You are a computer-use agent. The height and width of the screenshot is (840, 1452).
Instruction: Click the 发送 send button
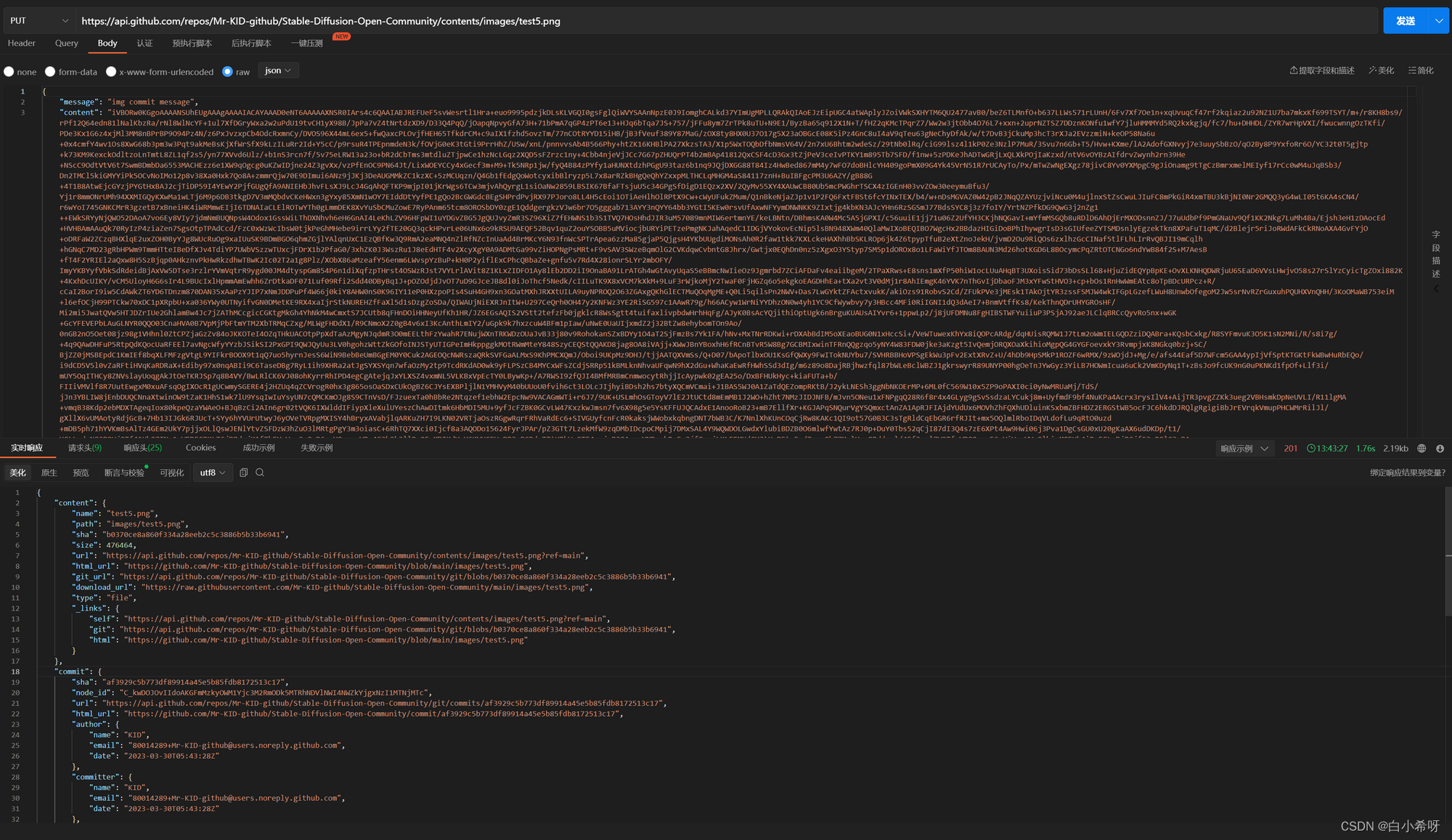[1406, 21]
